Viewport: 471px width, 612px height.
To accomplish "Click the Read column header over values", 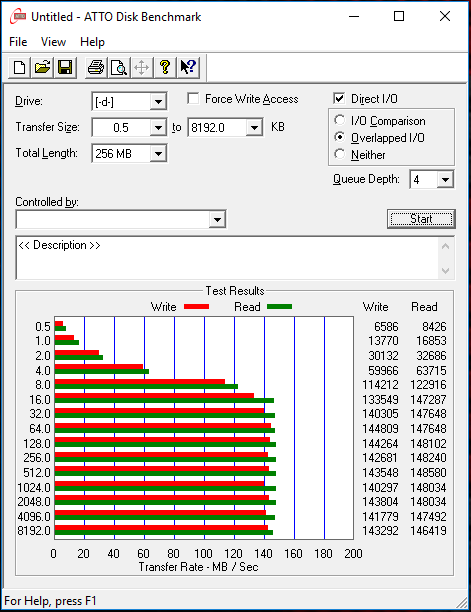I will [424, 307].
